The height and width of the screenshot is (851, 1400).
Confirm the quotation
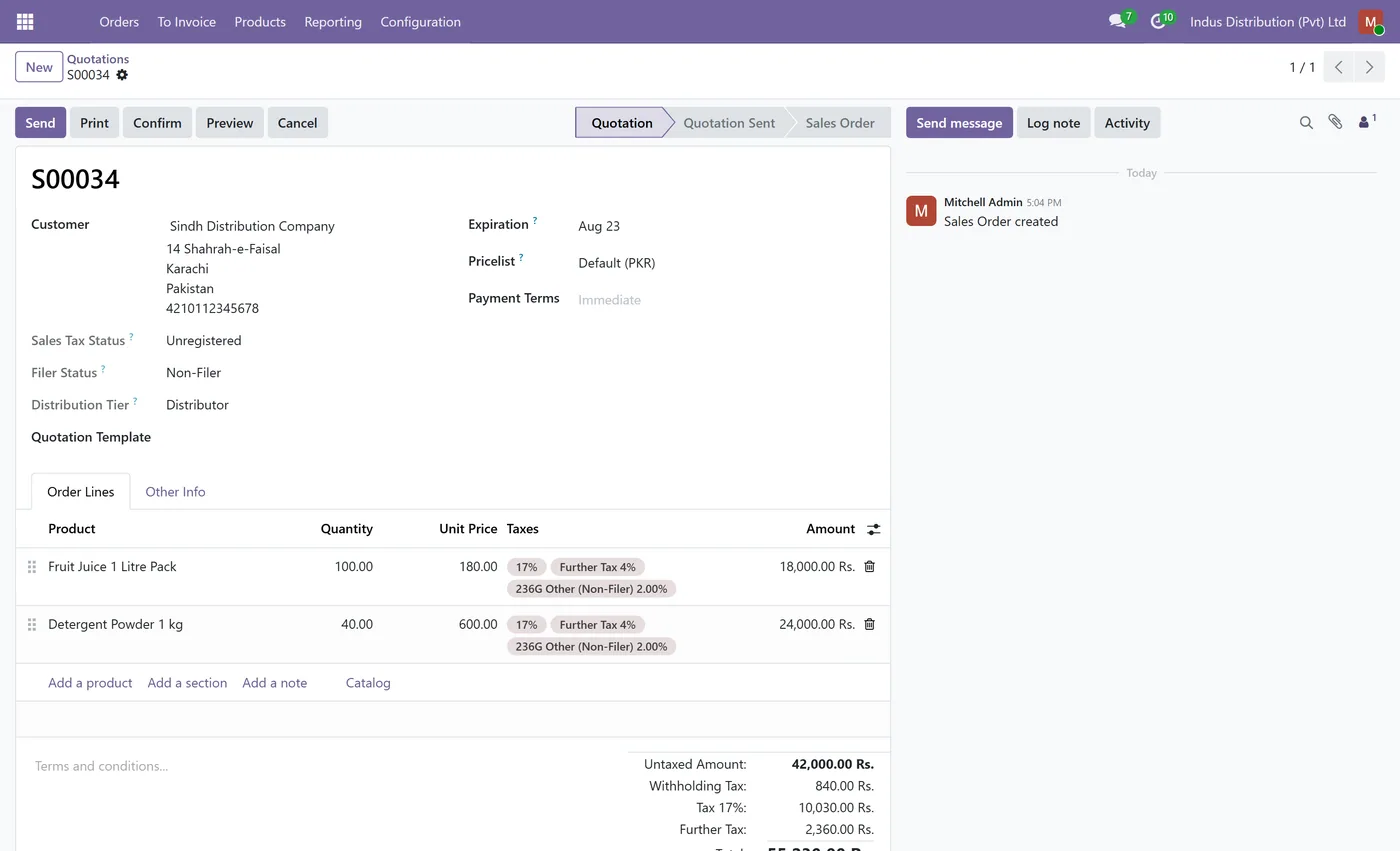point(157,123)
